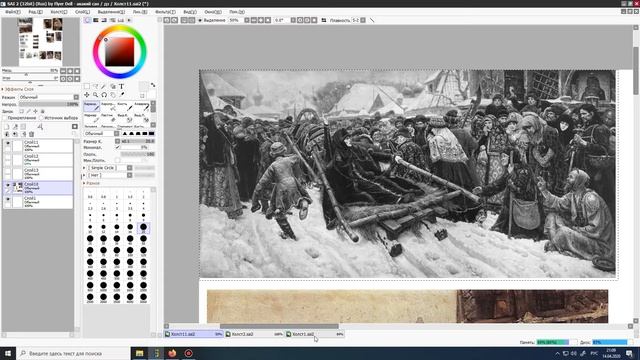Zoom out the navigator with the minus button
This screenshot has width=640, height=360.
tap(63, 71)
